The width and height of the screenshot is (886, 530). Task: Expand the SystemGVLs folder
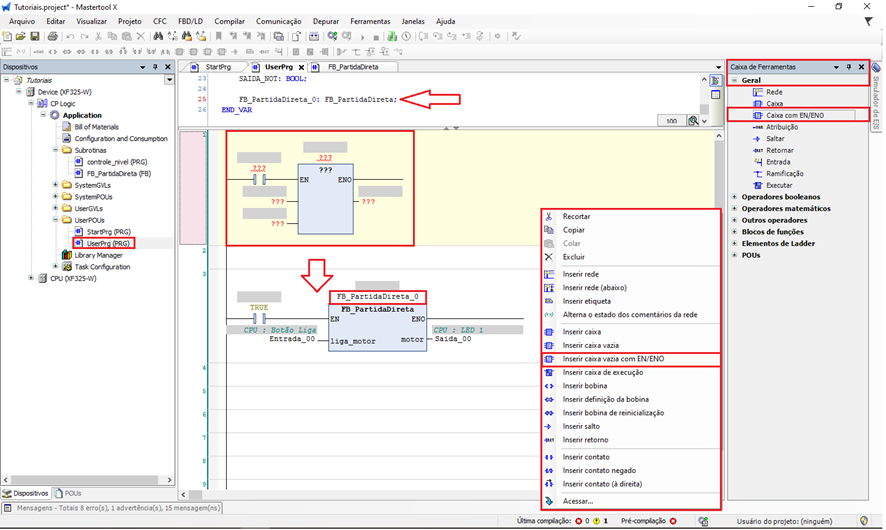(x=55, y=185)
